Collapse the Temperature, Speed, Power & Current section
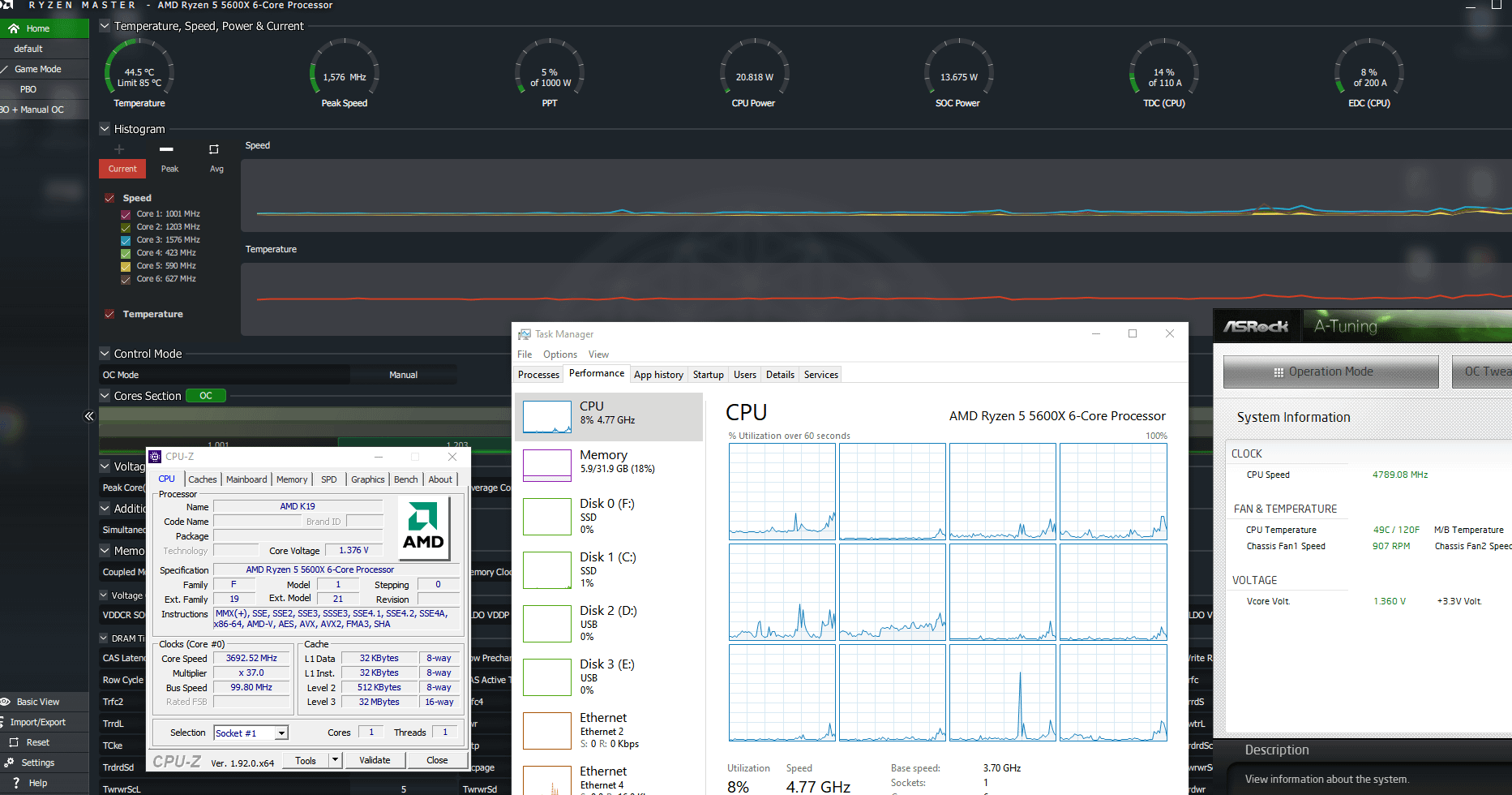1512x795 pixels. pyautogui.click(x=105, y=26)
